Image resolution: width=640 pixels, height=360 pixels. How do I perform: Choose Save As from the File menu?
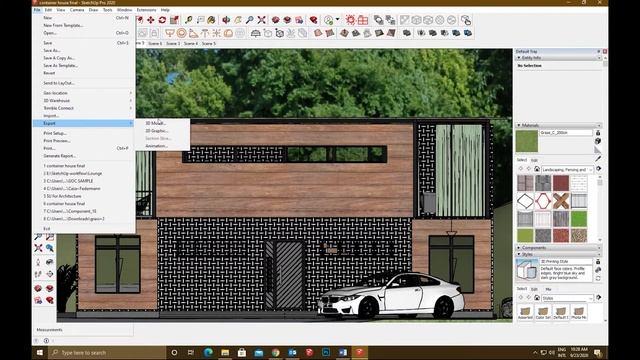point(52,50)
